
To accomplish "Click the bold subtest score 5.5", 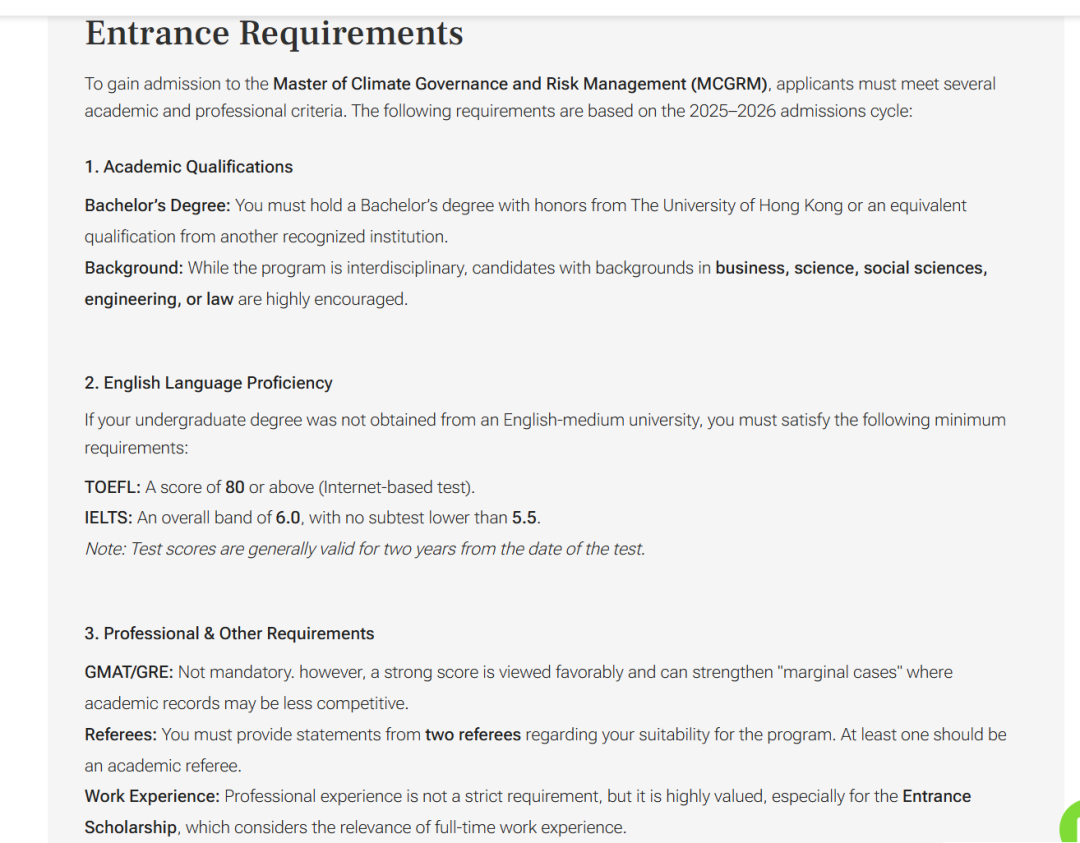I will [x=526, y=518].
